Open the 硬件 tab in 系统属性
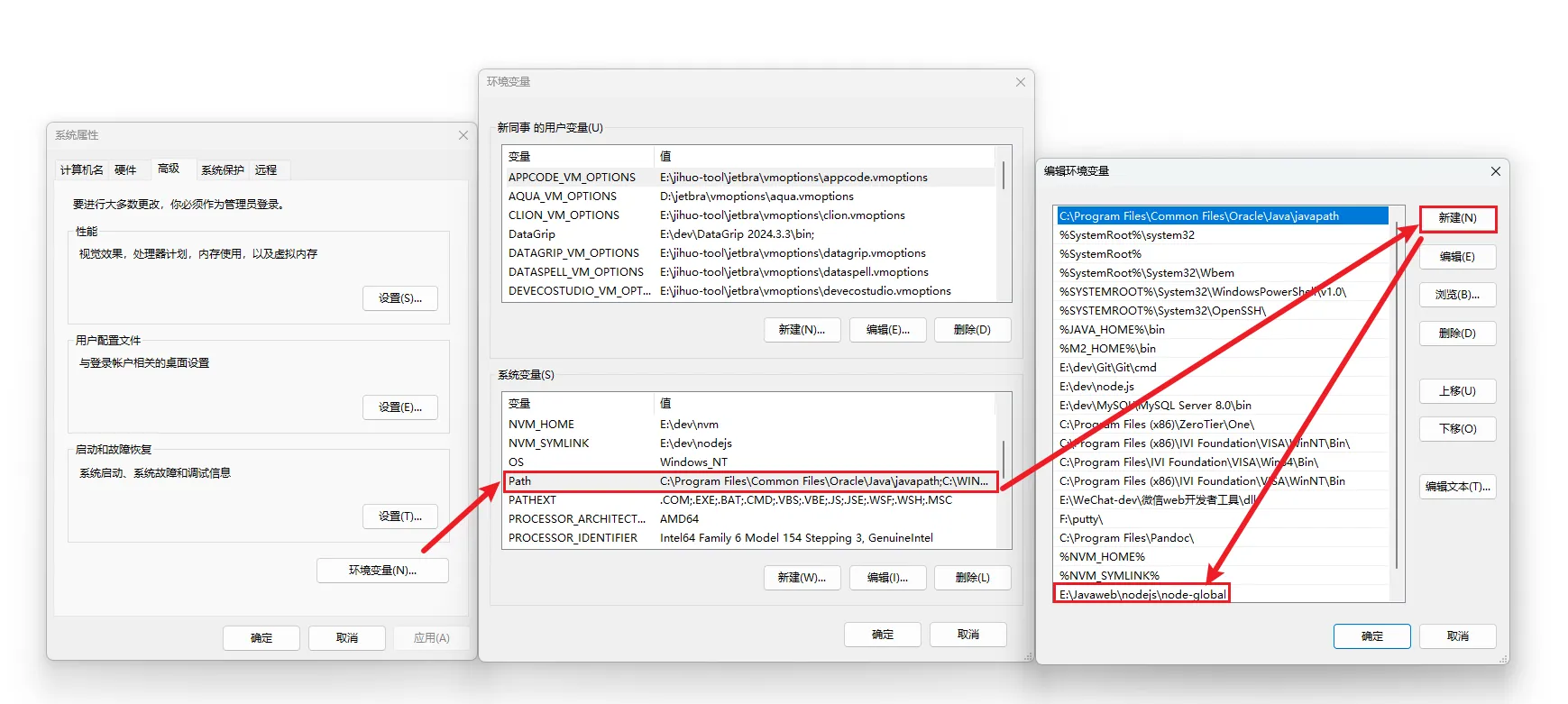Viewport: 1568px width, 704px height. coord(125,170)
